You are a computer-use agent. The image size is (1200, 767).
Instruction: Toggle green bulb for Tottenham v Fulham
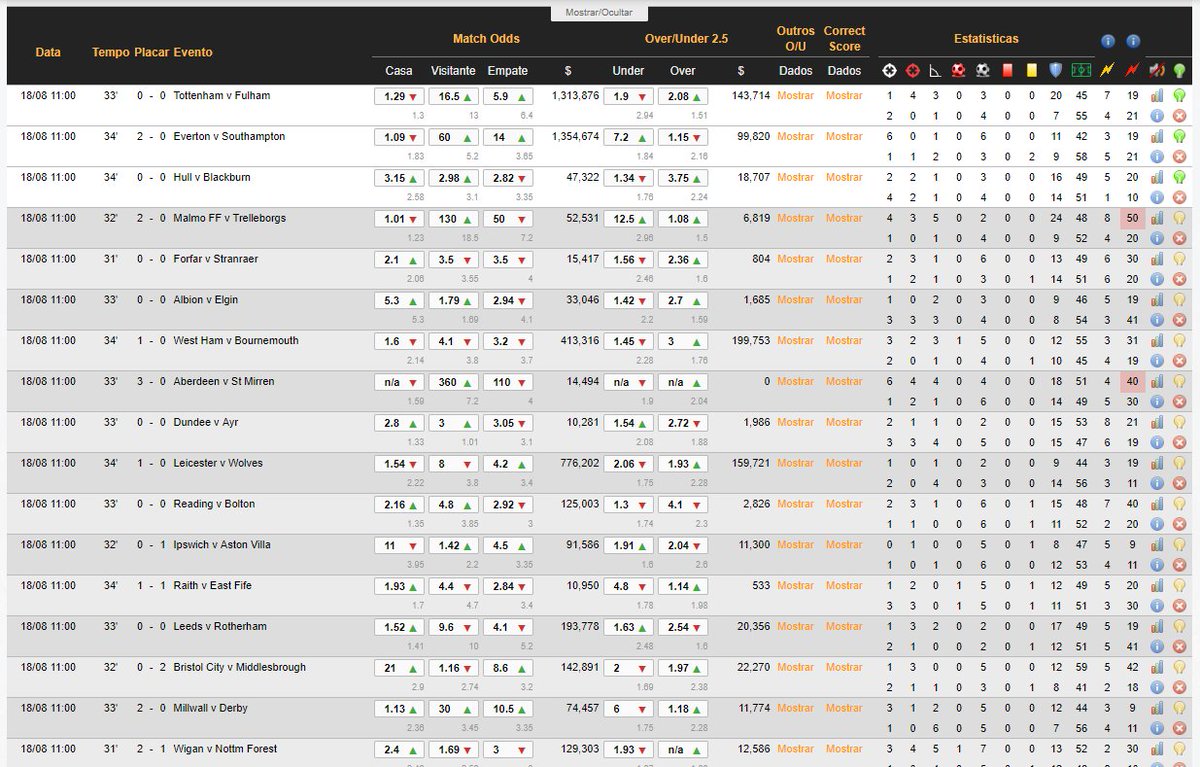1179,96
